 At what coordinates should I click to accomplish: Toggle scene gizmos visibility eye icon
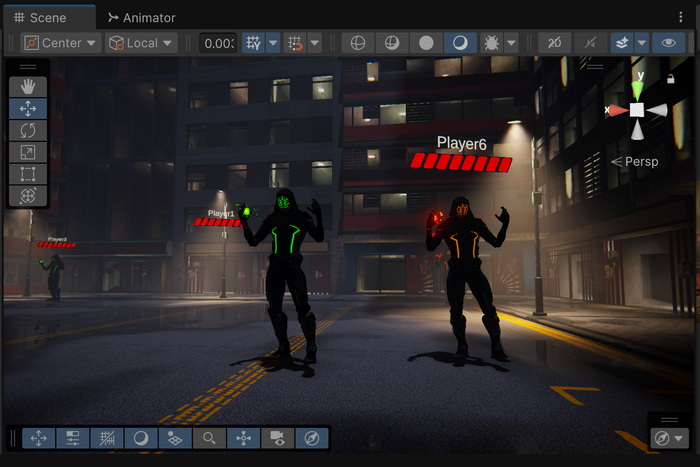[668, 43]
